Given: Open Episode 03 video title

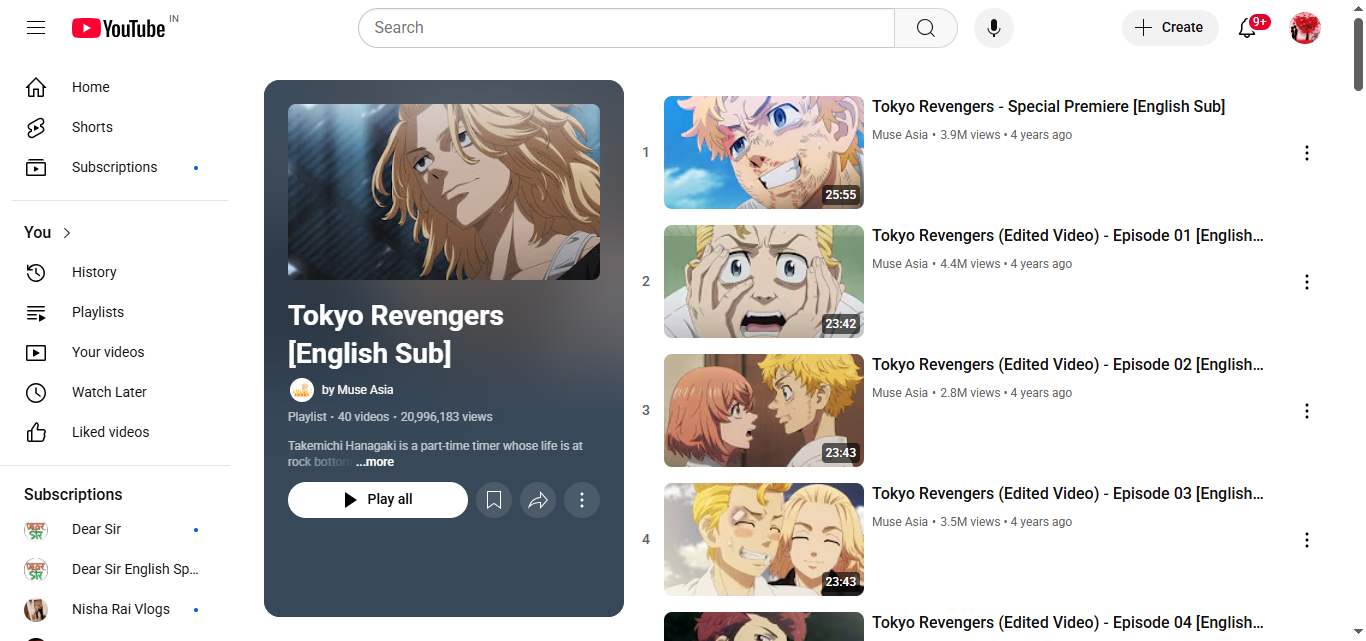Looking at the screenshot, I should point(1068,493).
